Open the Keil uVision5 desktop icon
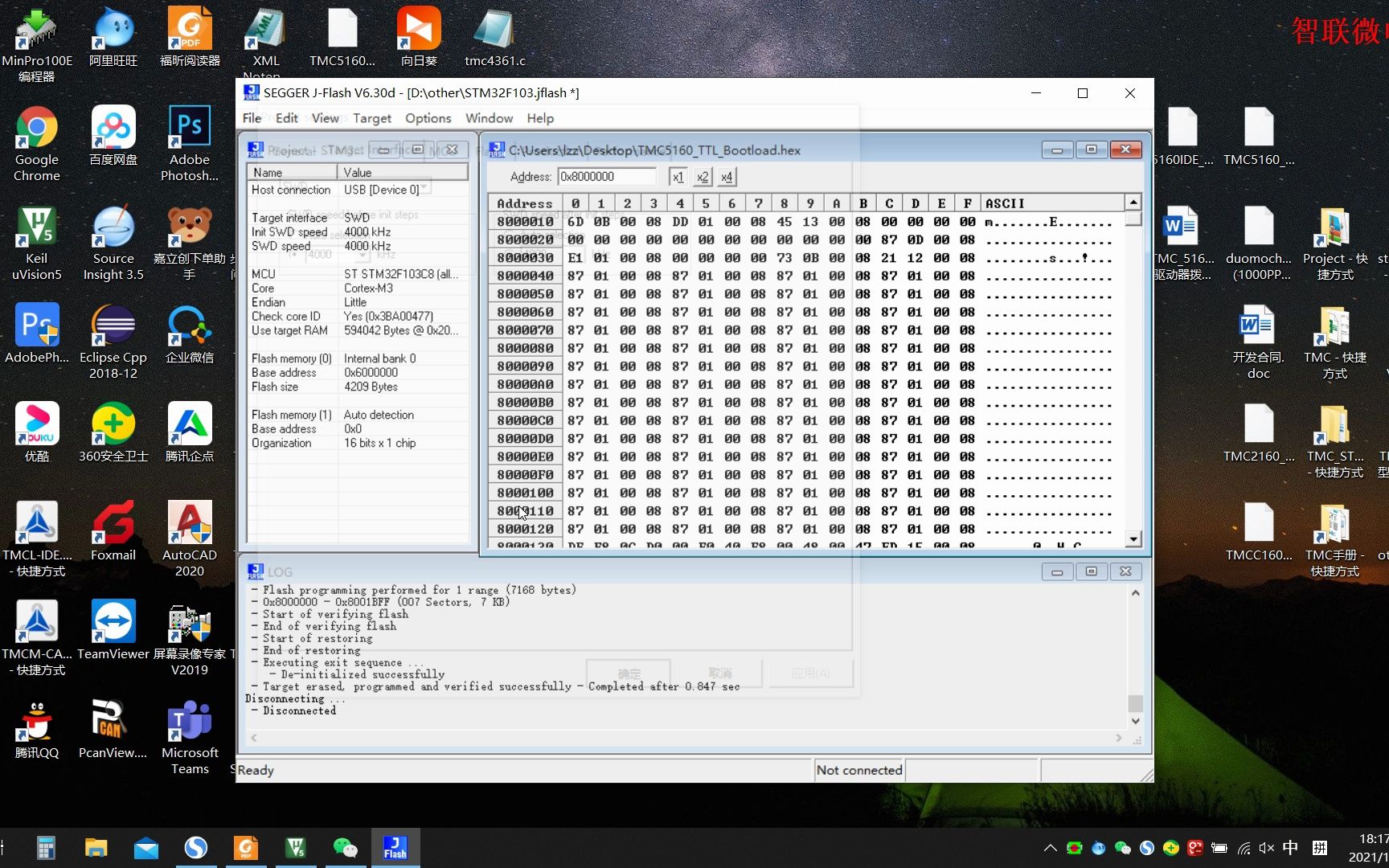The height and width of the screenshot is (868, 1389). click(x=37, y=243)
